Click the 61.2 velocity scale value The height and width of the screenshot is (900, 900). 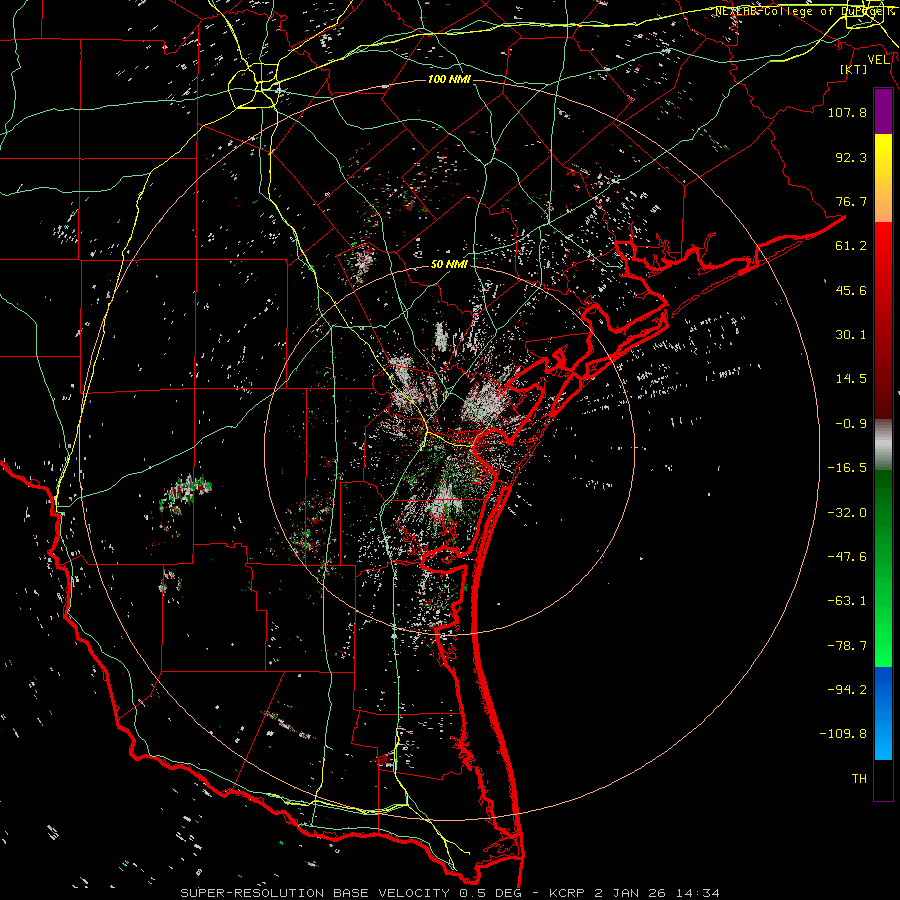click(x=851, y=246)
